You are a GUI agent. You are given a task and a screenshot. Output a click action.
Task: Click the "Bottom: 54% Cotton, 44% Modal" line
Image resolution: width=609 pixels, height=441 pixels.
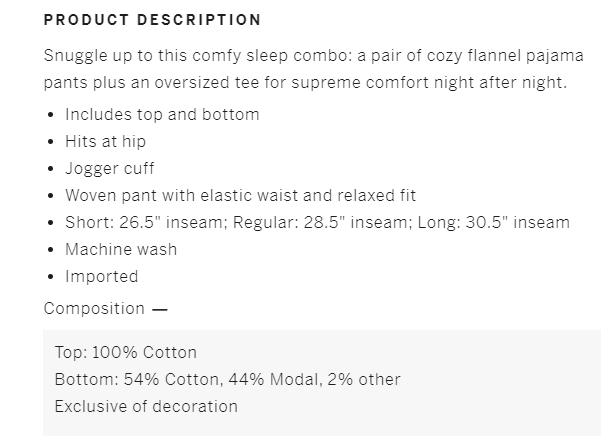tap(227, 379)
